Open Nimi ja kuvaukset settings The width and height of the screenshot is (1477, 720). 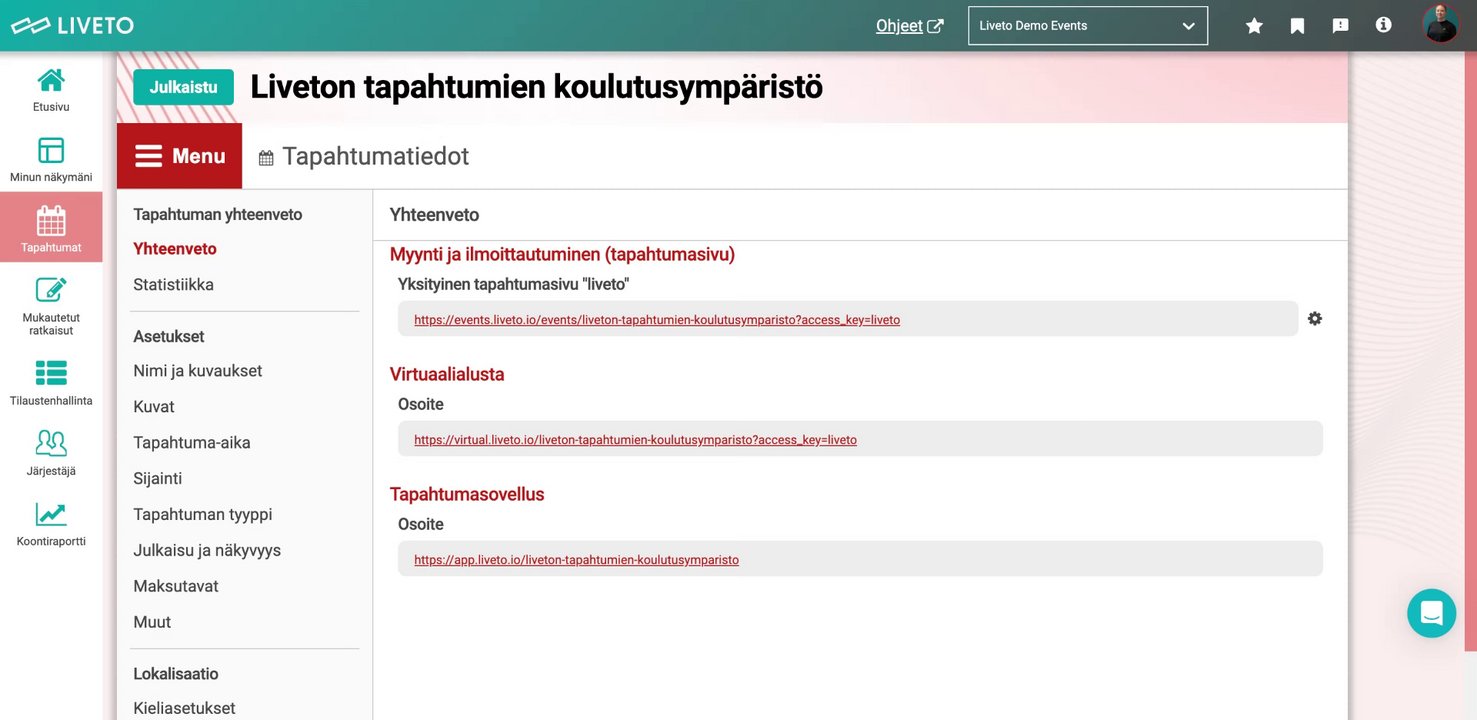[x=197, y=371]
